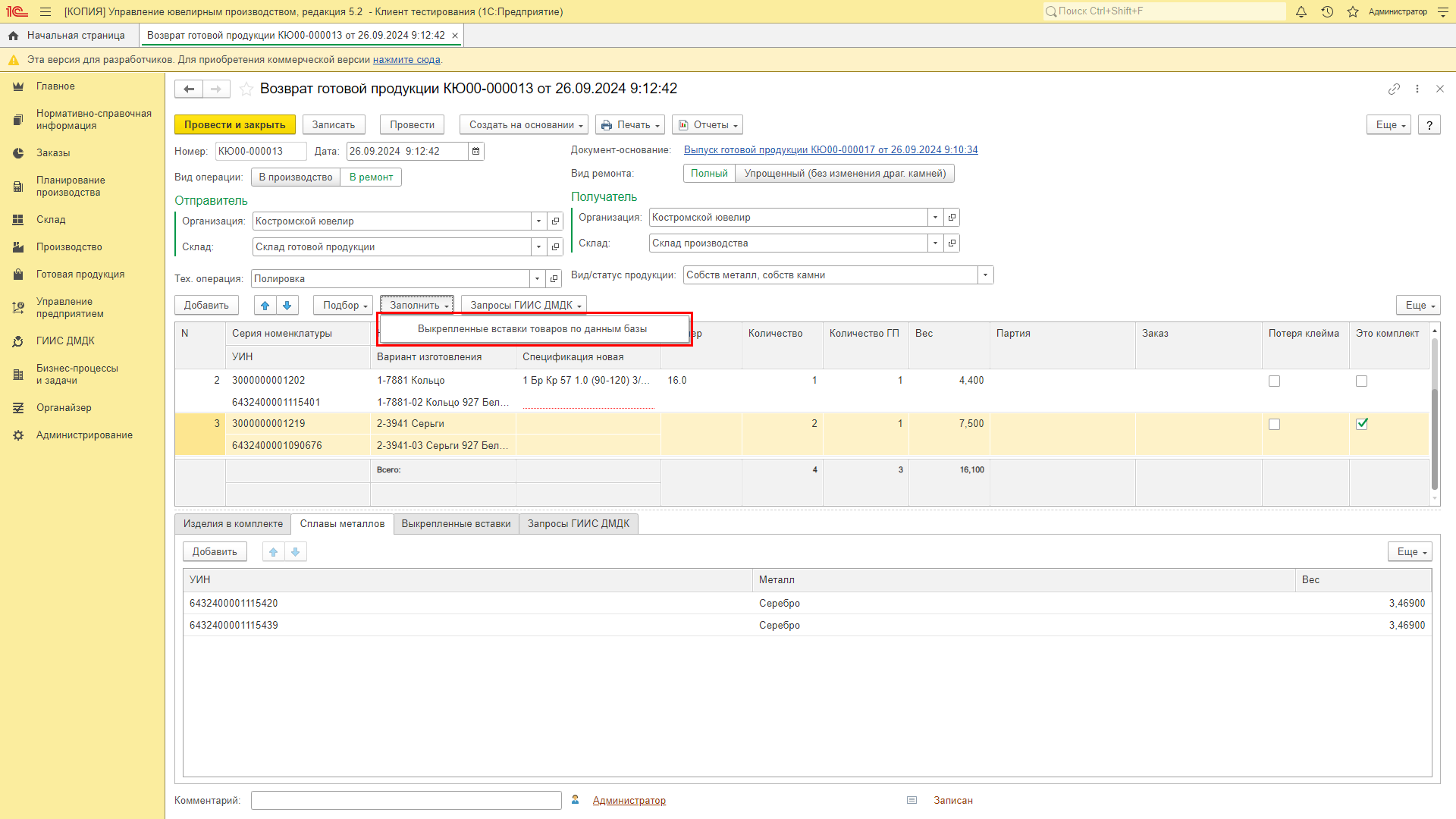Open help question mark button
The image size is (1456, 819).
click(x=1429, y=125)
